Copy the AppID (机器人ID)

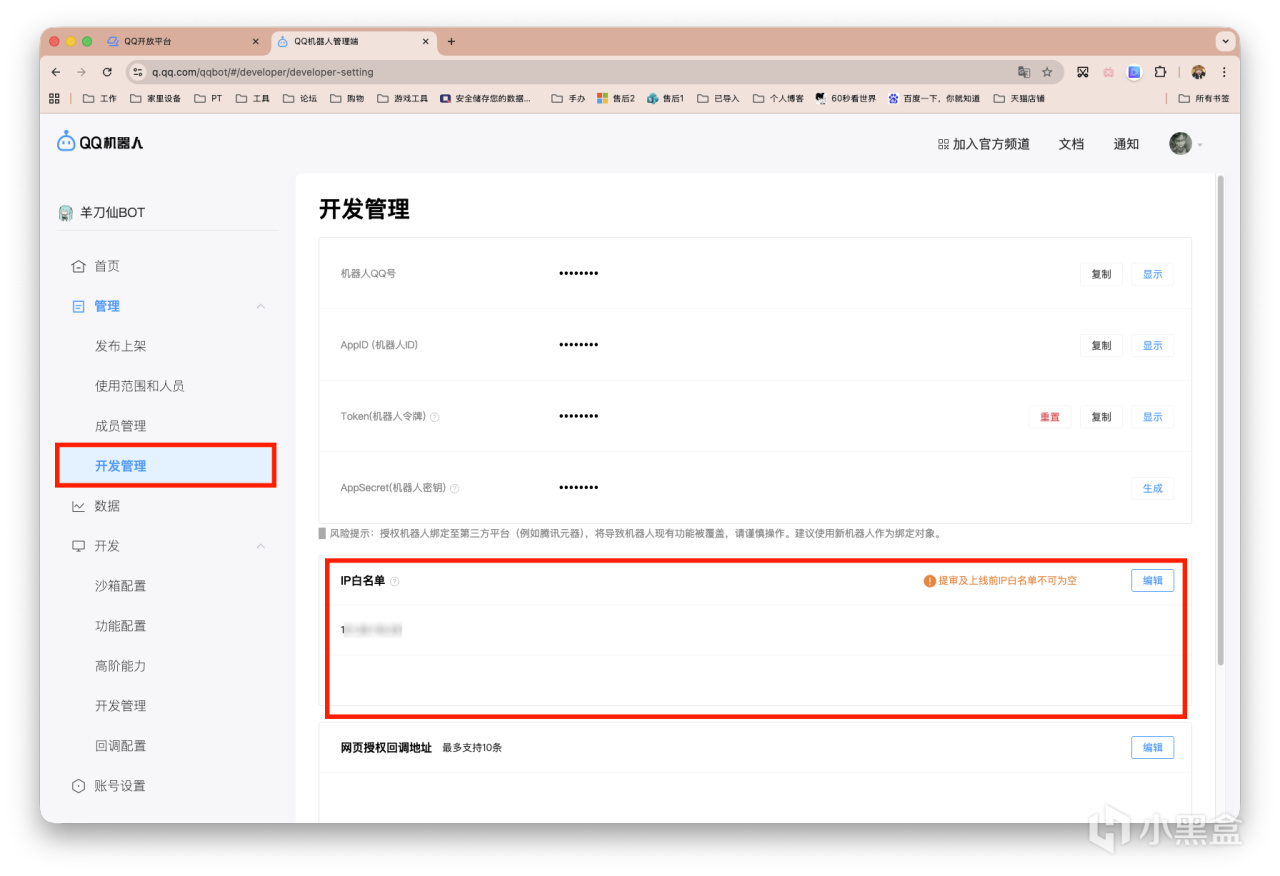1101,346
